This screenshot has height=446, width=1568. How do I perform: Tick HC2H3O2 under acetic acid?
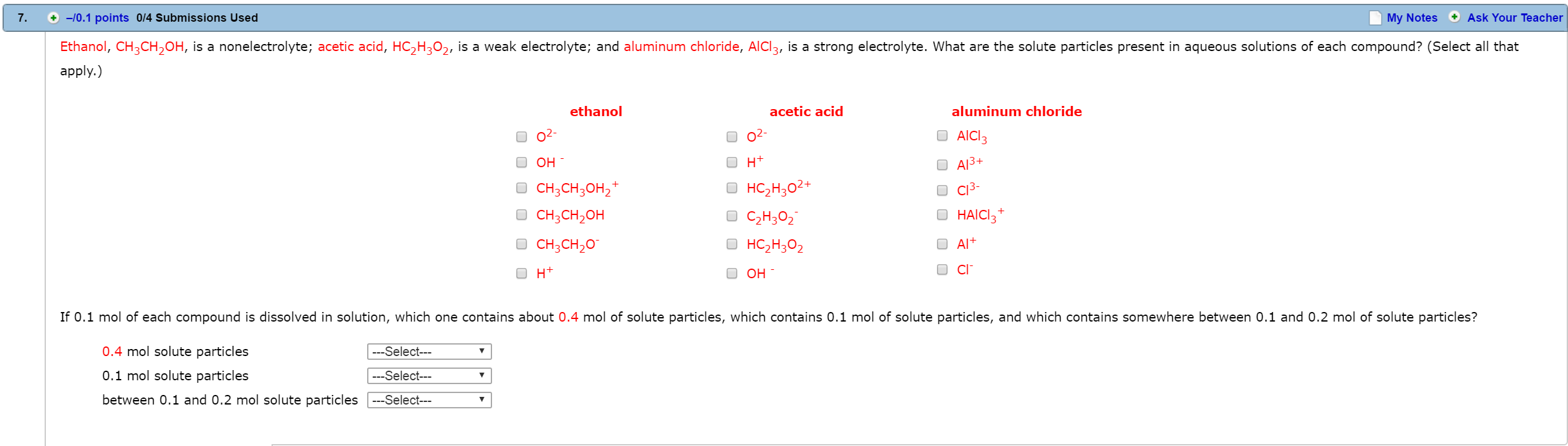coord(732,244)
